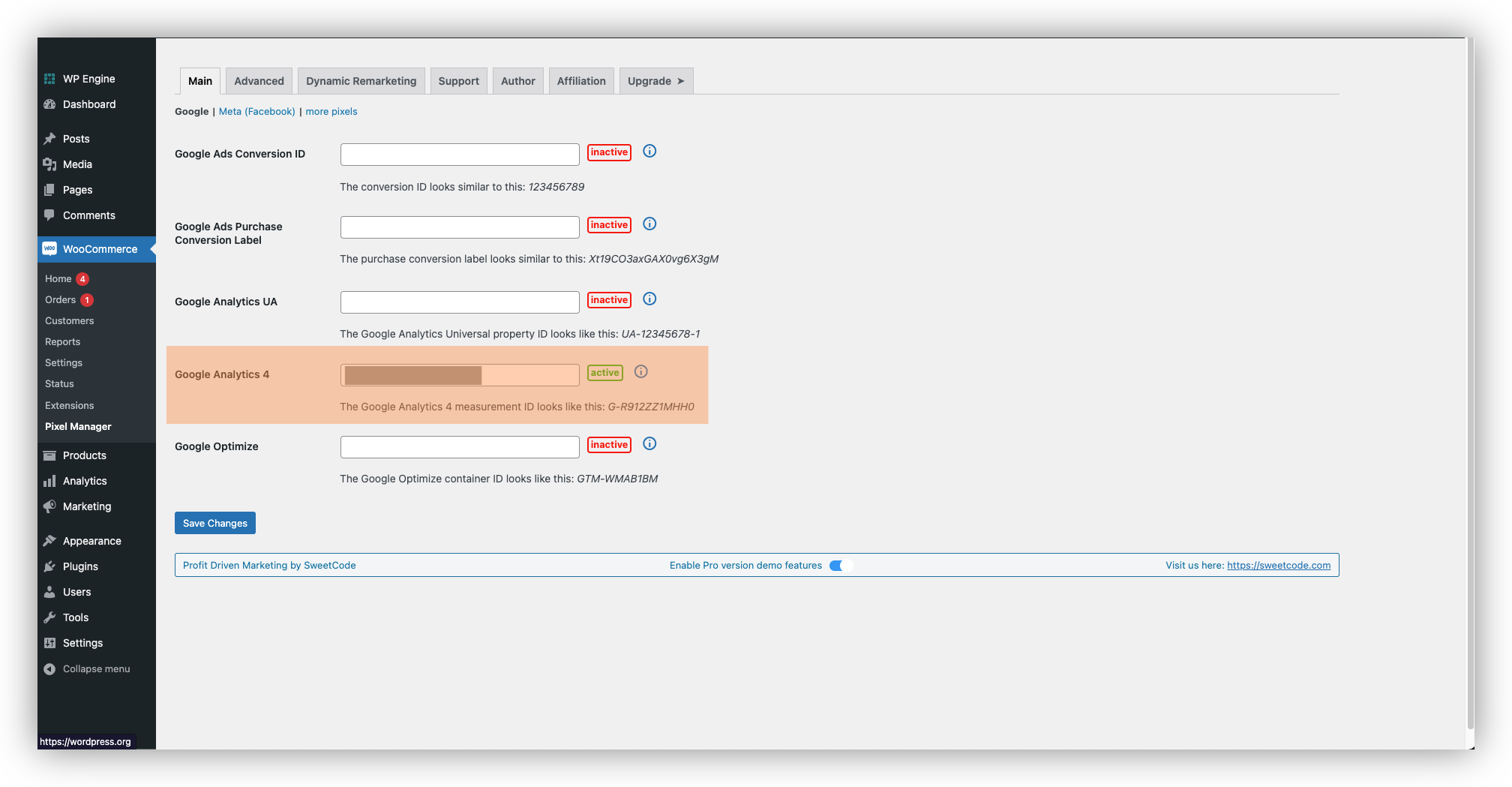Viewport: 1512px width, 787px height.
Task: Click the WP Engine sidebar icon
Action: [x=49, y=79]
